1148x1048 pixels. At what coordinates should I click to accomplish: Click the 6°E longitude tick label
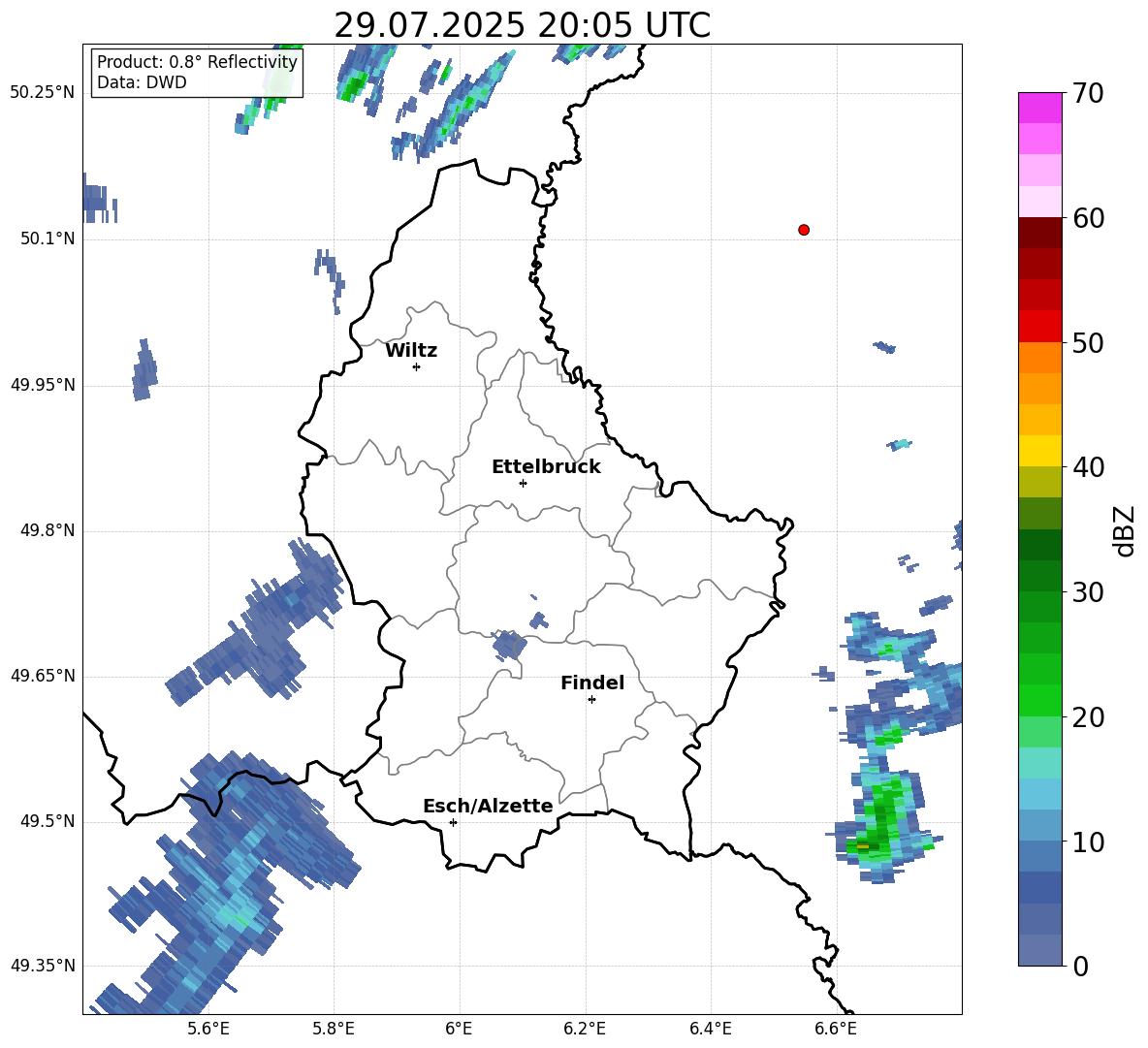click(x=459, y=1029)
